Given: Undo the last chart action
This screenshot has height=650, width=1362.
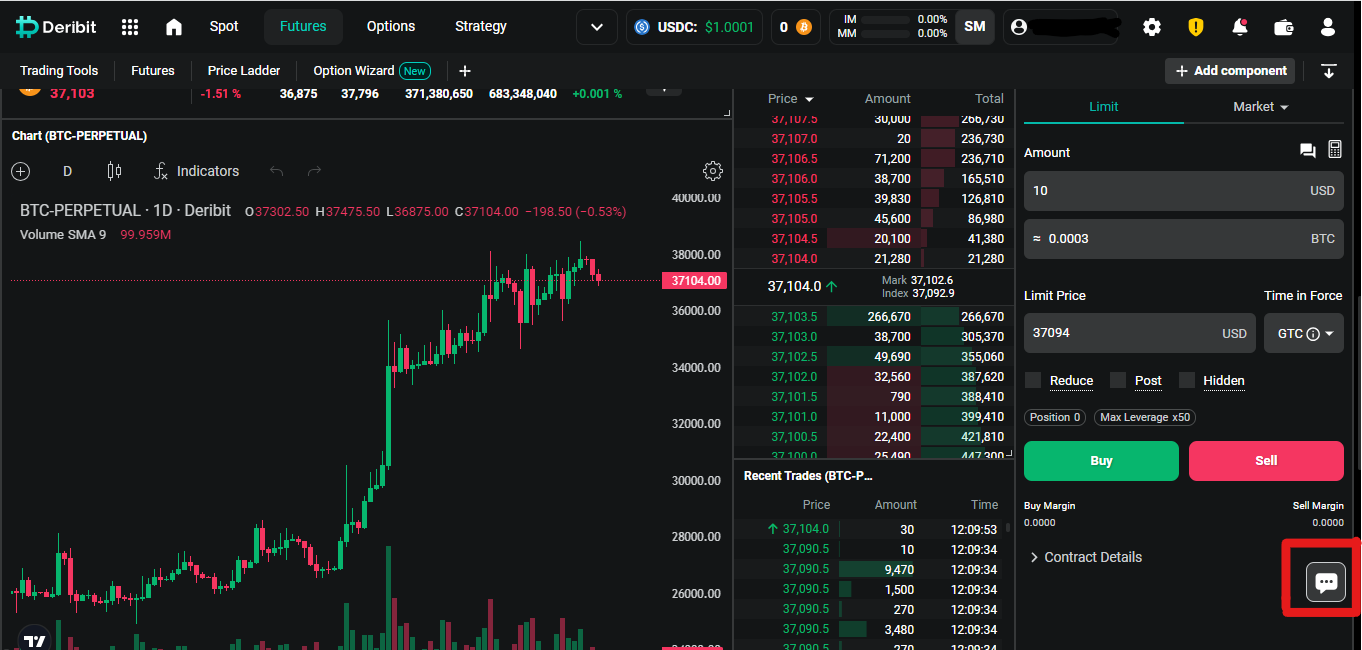Looking at the screenshot, I should [x=277, y=171].
